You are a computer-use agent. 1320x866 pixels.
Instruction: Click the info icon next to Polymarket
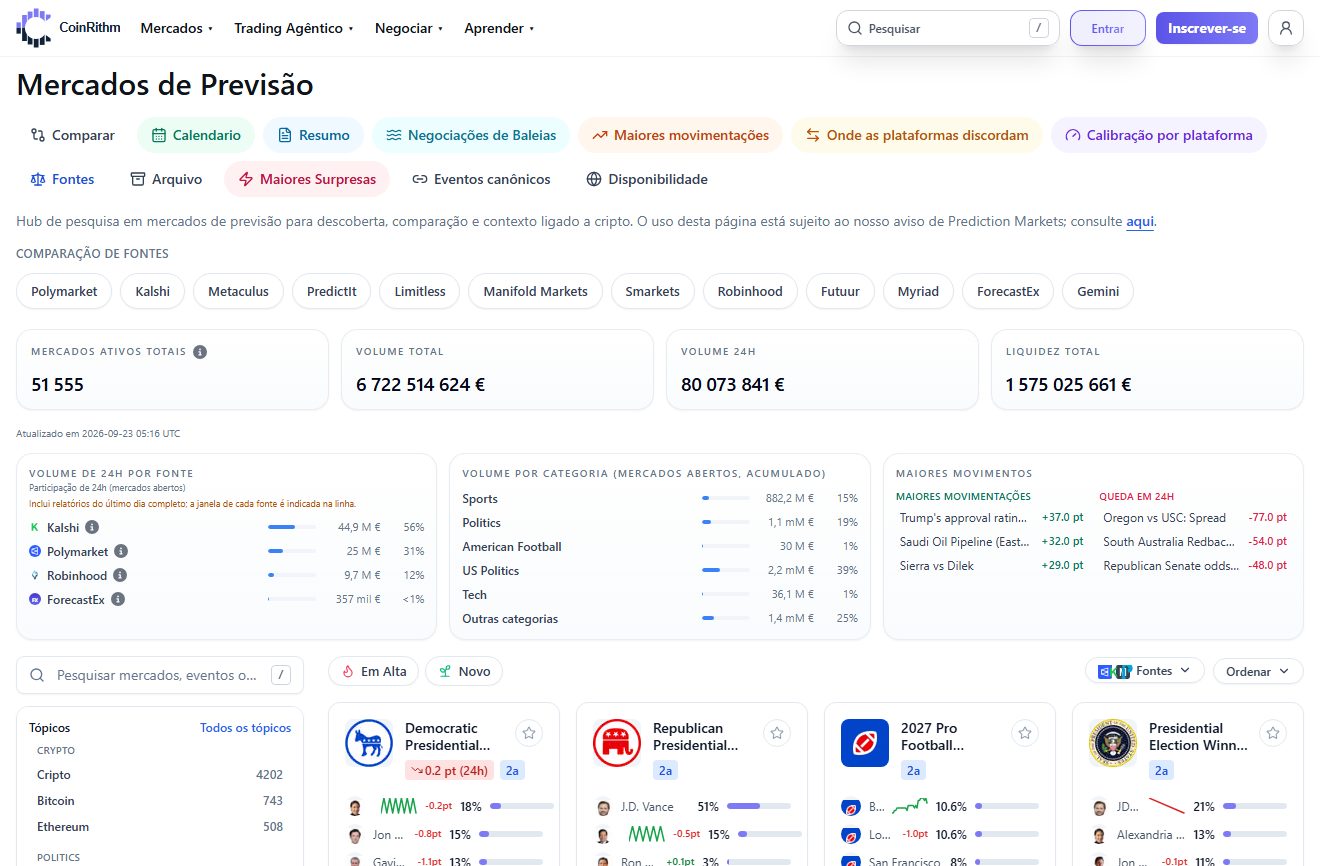click(121, 551)
